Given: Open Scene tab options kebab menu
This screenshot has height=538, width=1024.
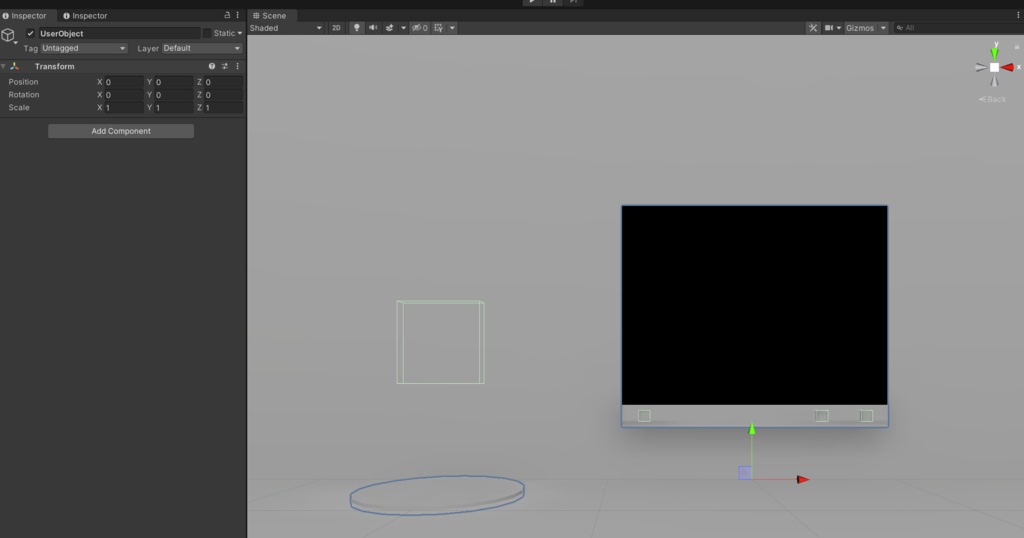Looking at the screenshot, I should tap(1018, 15).
